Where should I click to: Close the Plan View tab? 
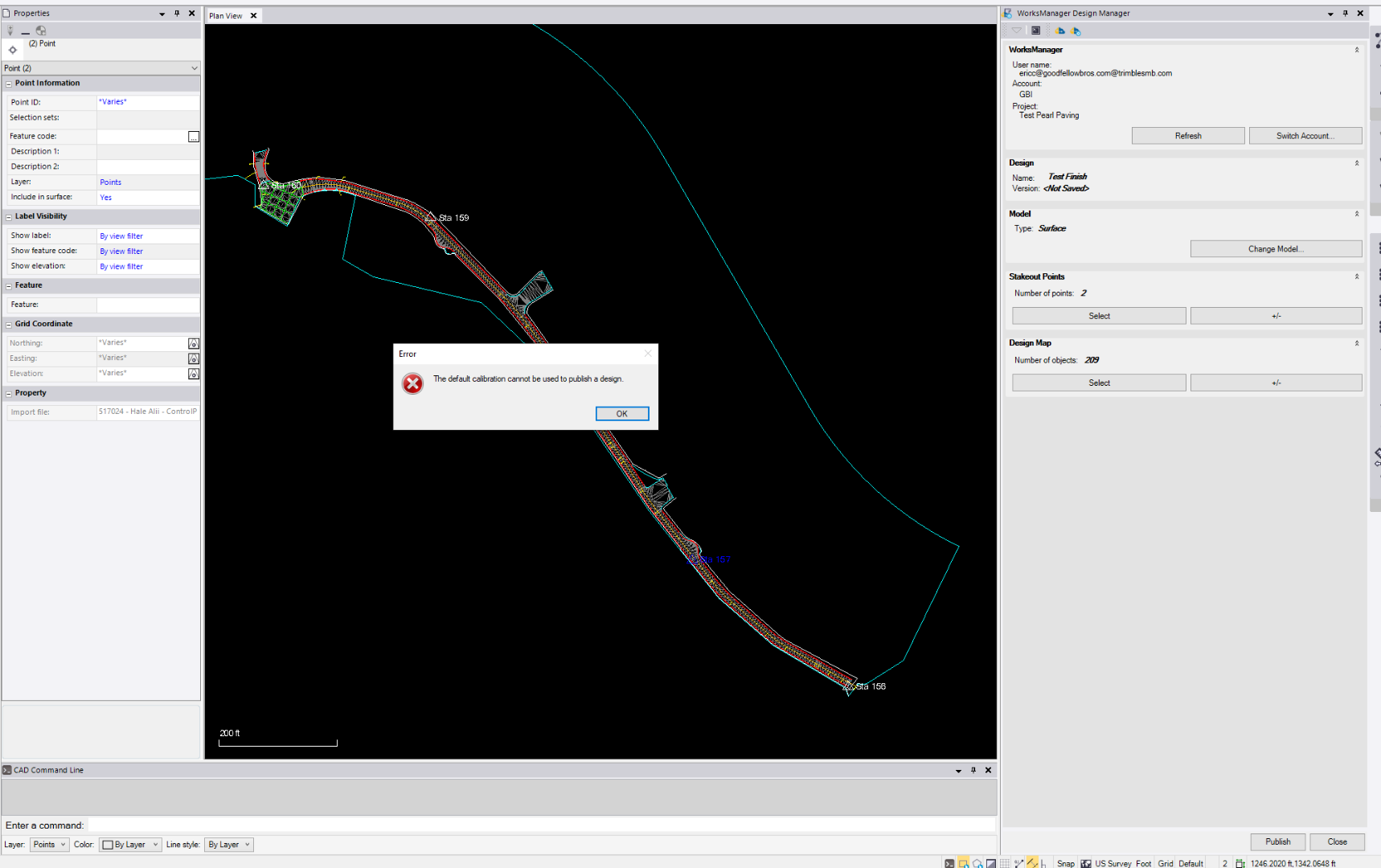253,16
